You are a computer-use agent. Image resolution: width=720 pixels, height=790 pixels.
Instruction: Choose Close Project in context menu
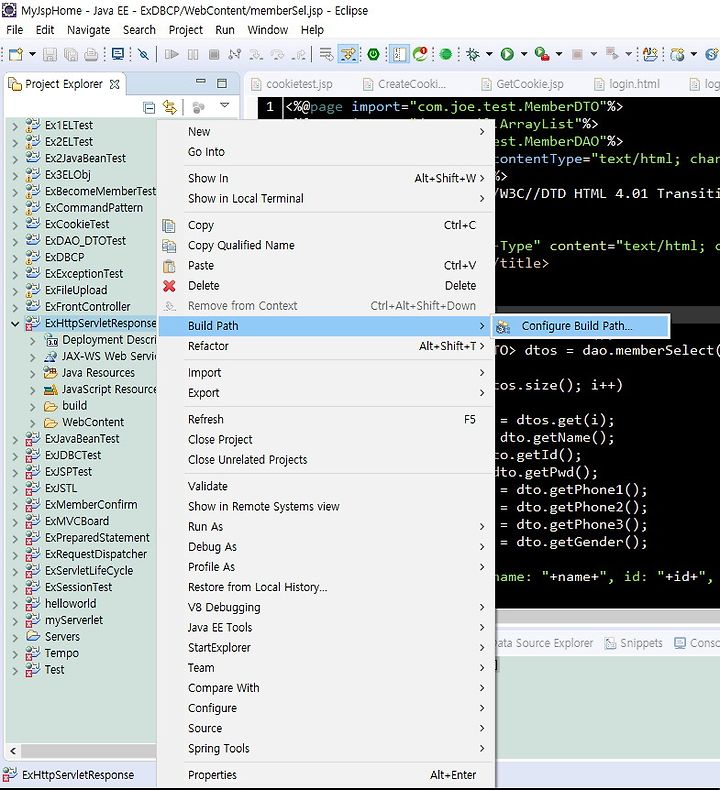coord(326,440)
